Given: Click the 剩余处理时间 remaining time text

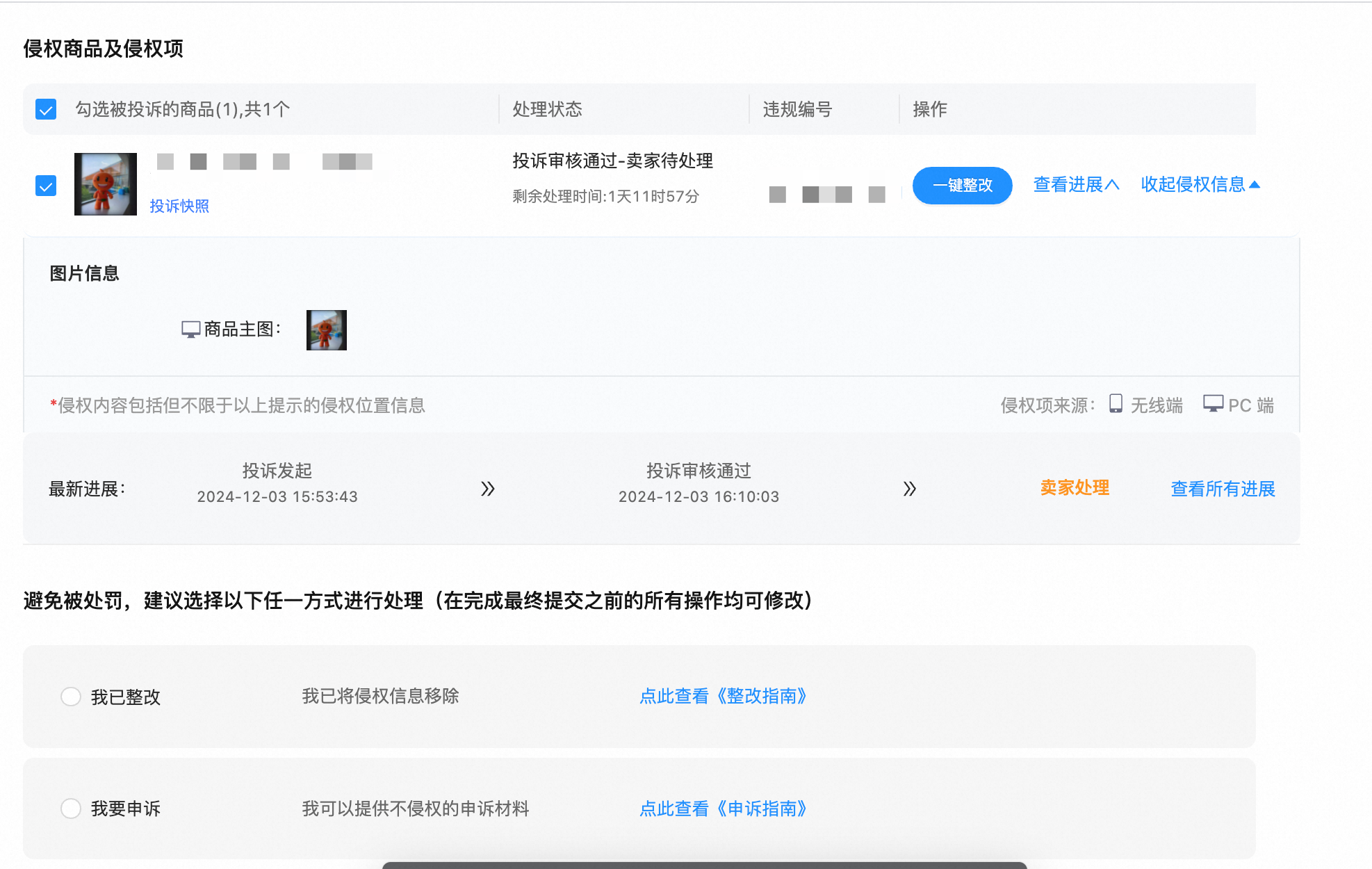Looking at the screenshot, I should pos(606,196).
